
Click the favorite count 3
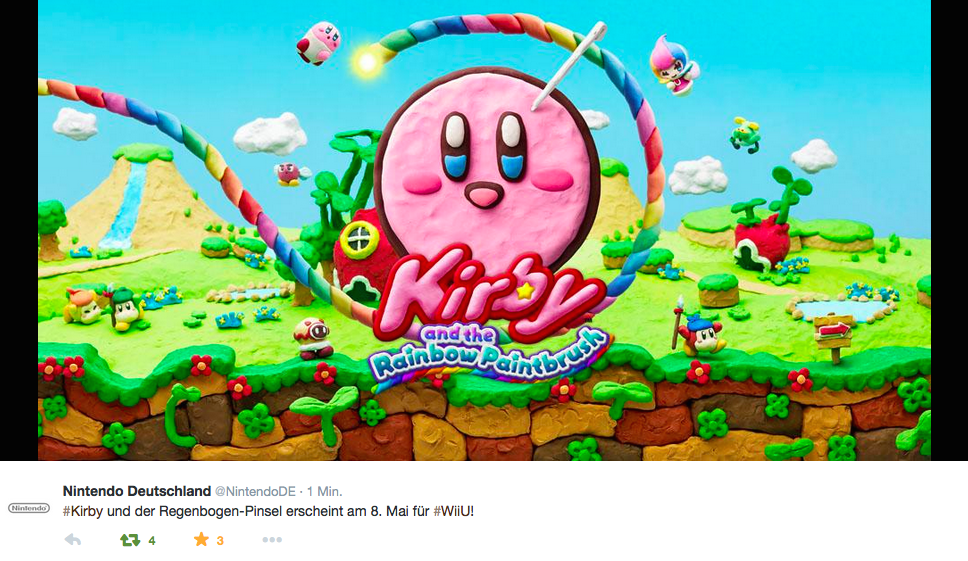click(x=220, y=541)
